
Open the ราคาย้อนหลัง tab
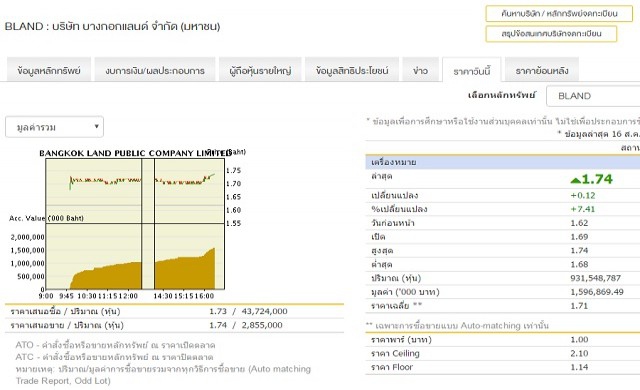point(542,70)
